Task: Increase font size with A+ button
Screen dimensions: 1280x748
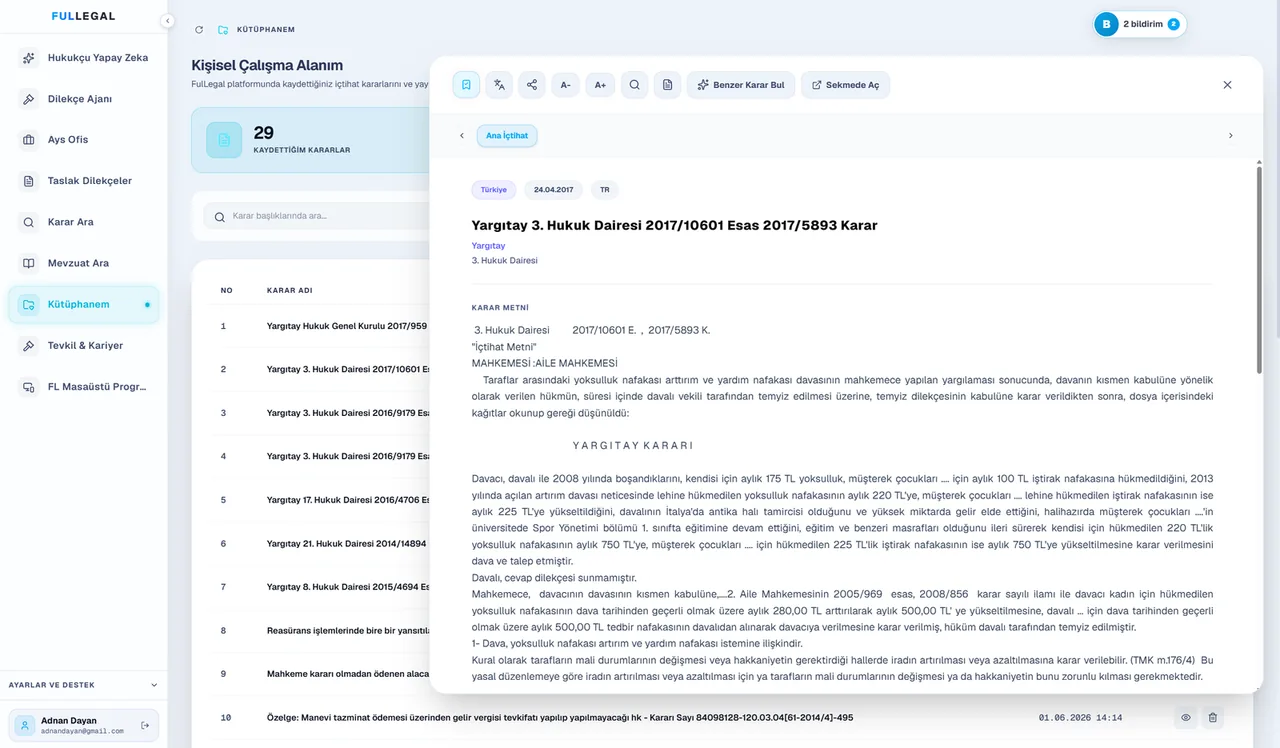Action: click(600, 85)
